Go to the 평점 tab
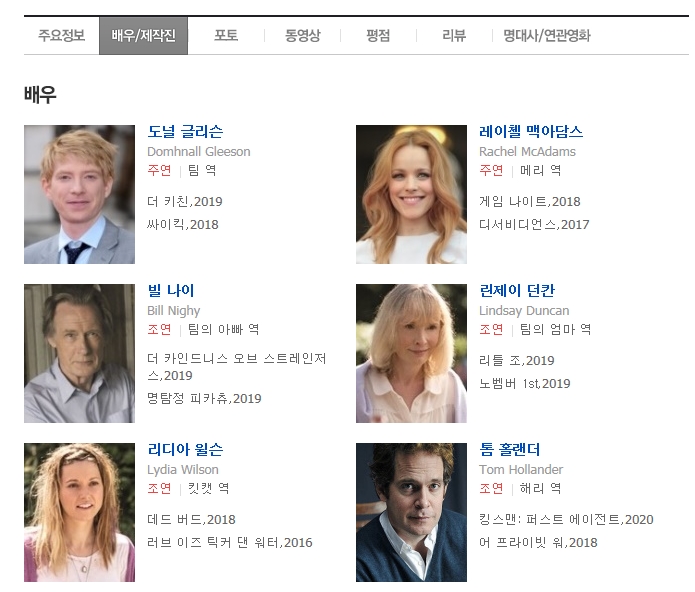This screenshot has width=695, height=592. (378, 35)
